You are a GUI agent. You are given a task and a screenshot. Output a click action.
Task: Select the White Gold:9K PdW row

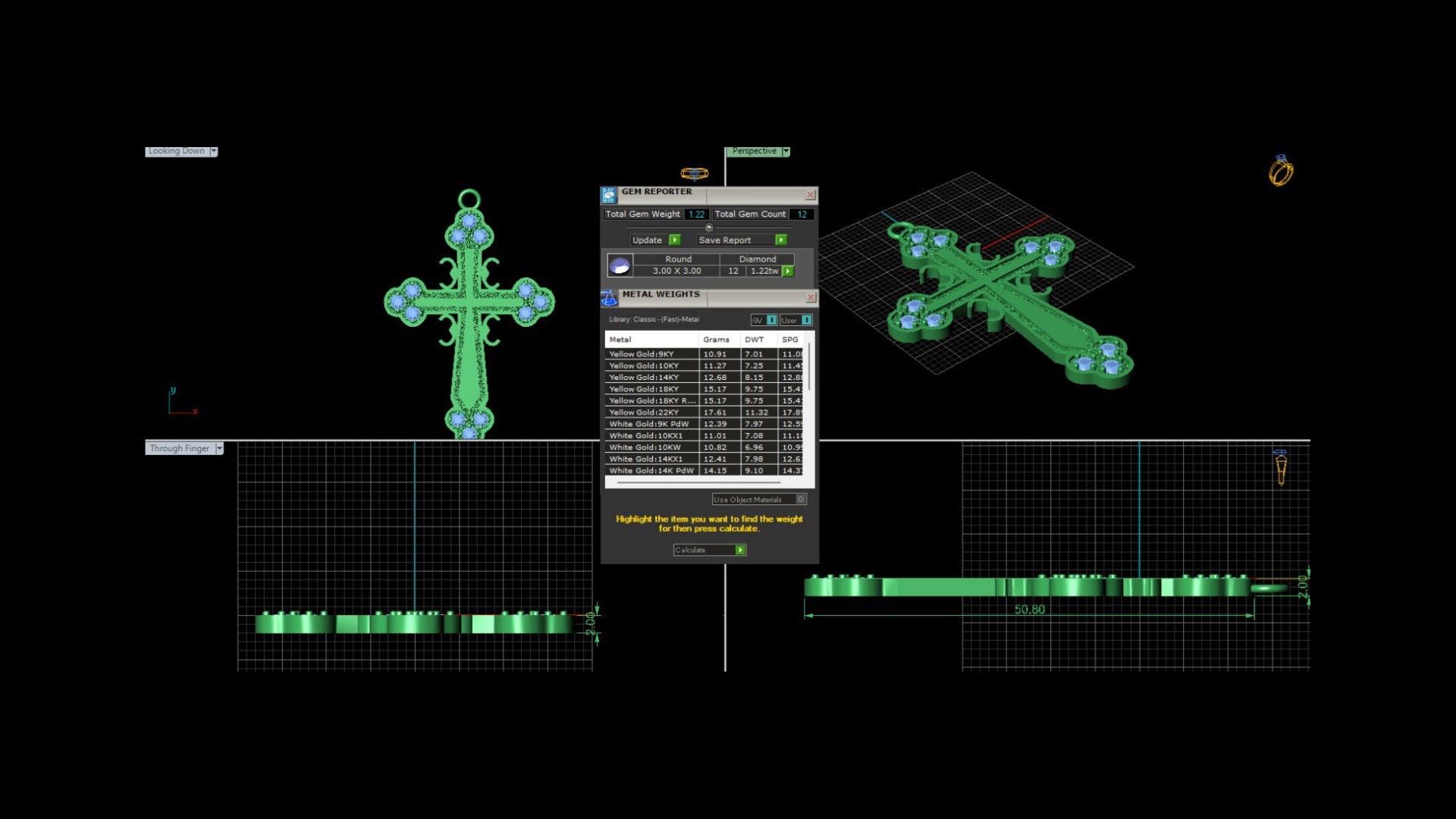pos(704,424)
